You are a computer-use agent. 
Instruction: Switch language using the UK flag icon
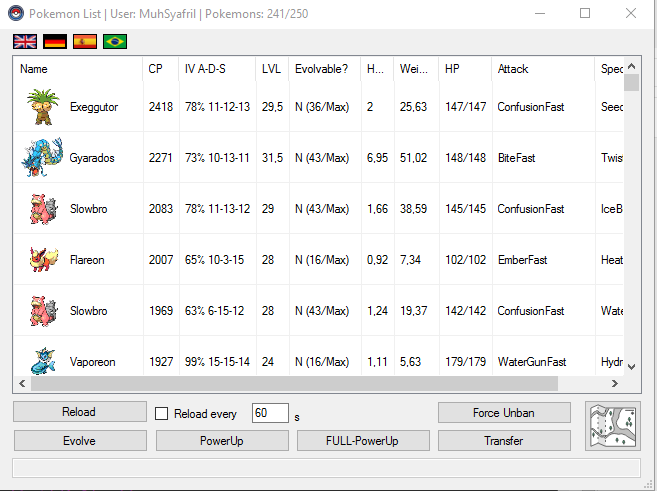tap(25, 41)
